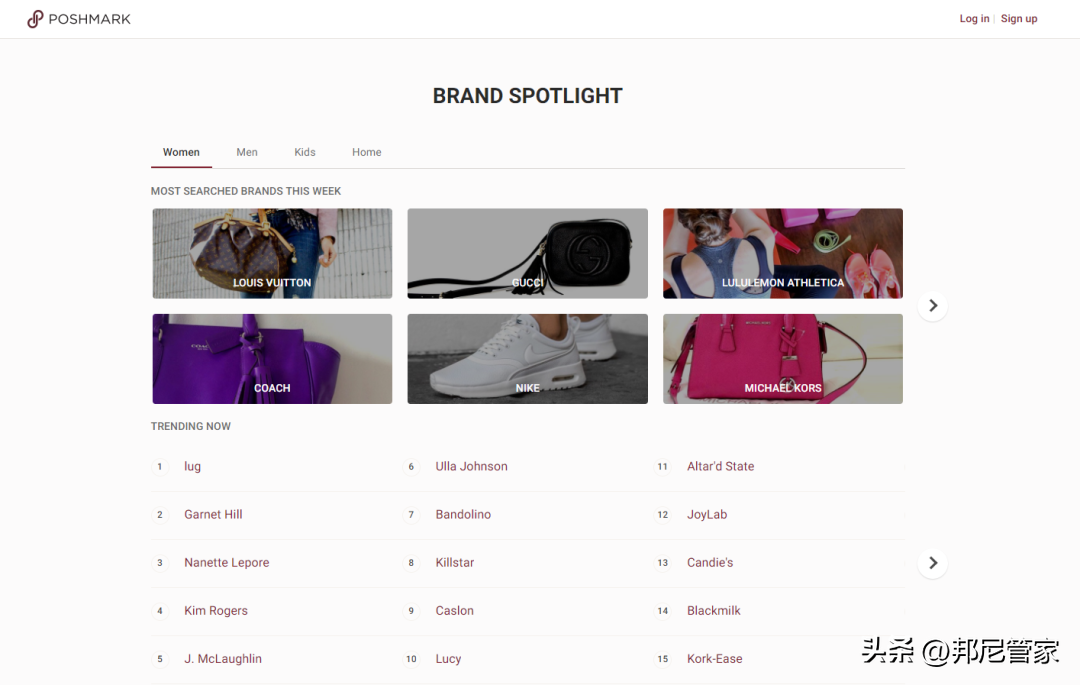View the Michael Kors brand tile
Viewport: 1080px width, 685px height.
(x=782, y=359)
